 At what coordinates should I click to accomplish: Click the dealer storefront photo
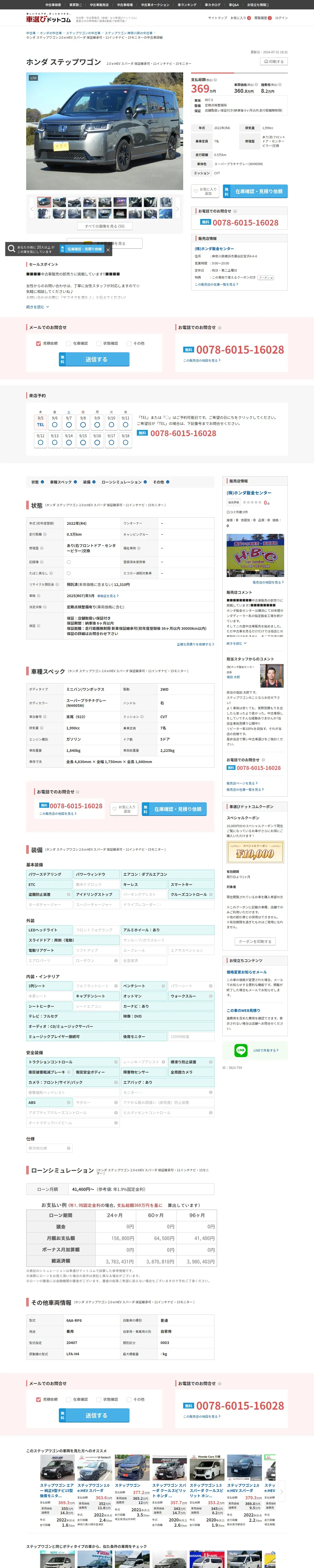pos(255,555)
